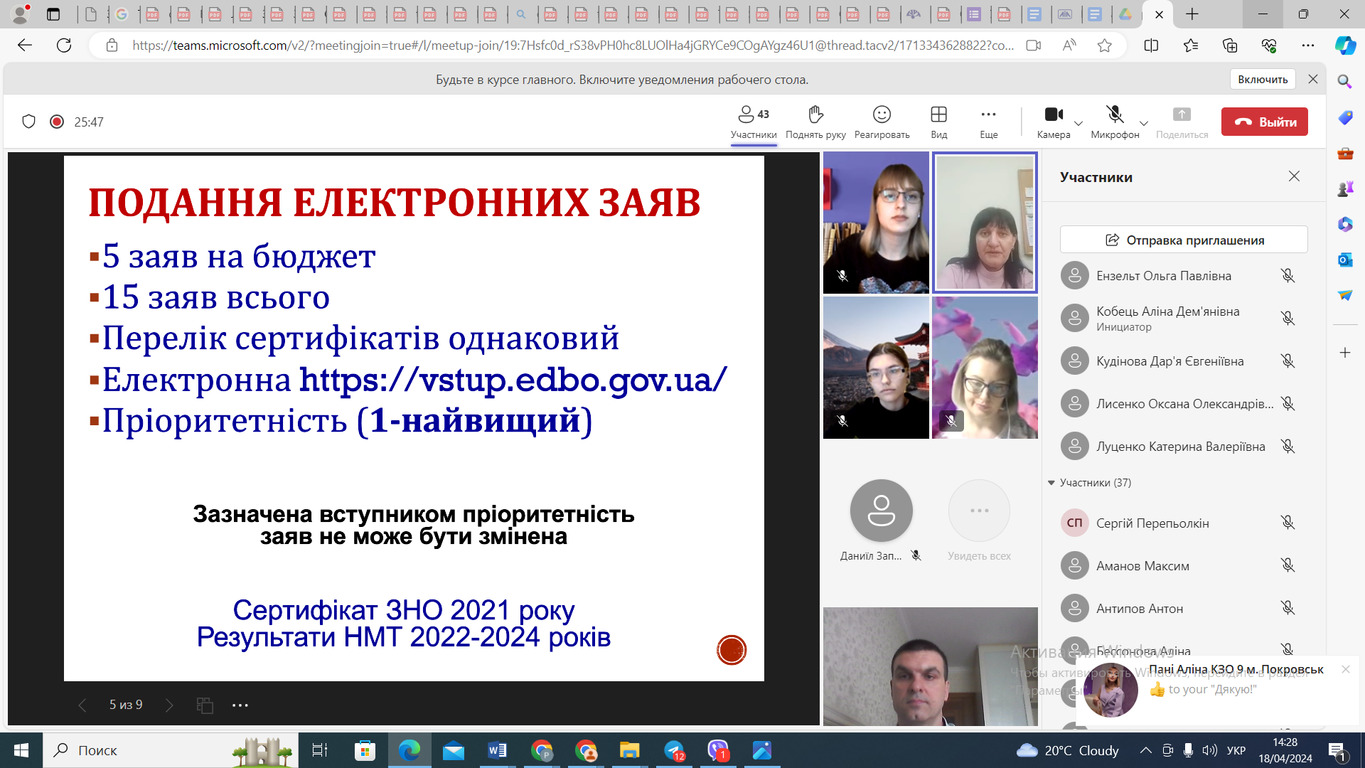The height and width of the screenshot is (768, 1365).
Task: Leave the meeting with Выйти button
Action: click(x=1264, y=122)
